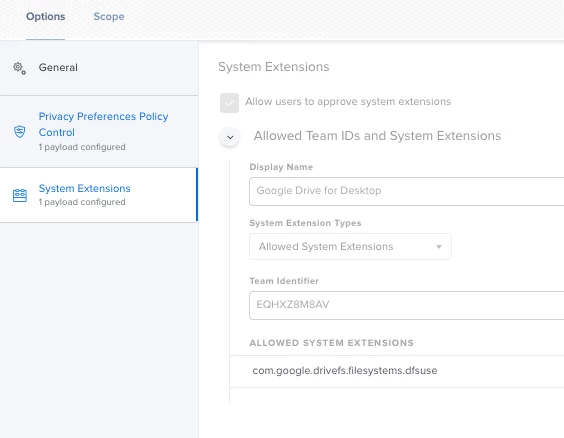This screenshot has width=564, height=438.
Task: Click the dropdown arrow for extension types
Action: (x=438, y=247)
